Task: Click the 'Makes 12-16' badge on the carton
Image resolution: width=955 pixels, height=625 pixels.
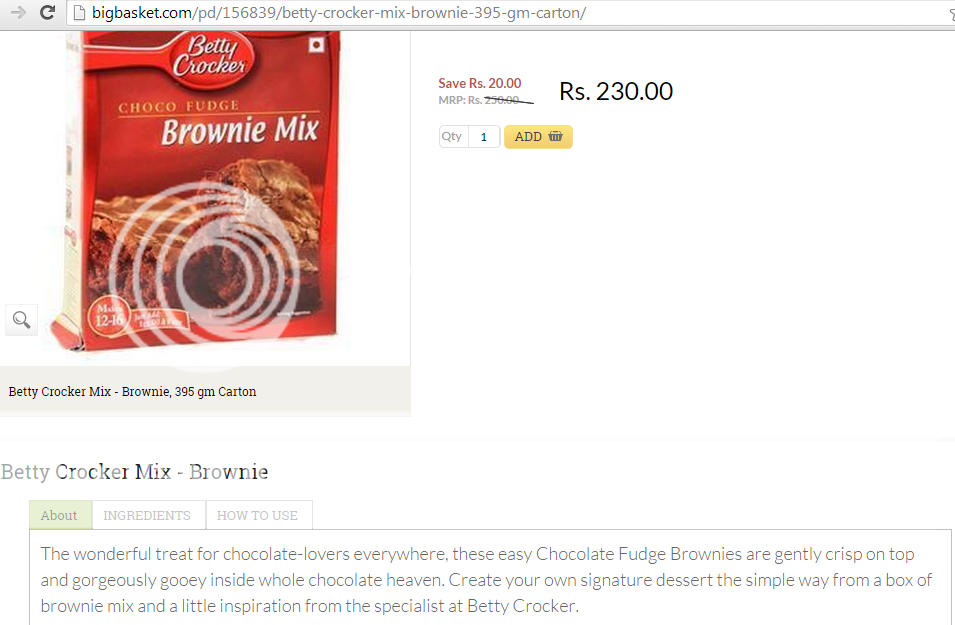Action: coord(109,316)
